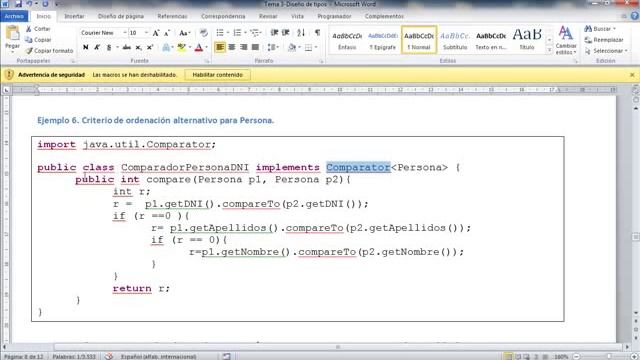Apply subscript formatting
The height and width of the screenshot is (360, 640).
tap(138, 47)
